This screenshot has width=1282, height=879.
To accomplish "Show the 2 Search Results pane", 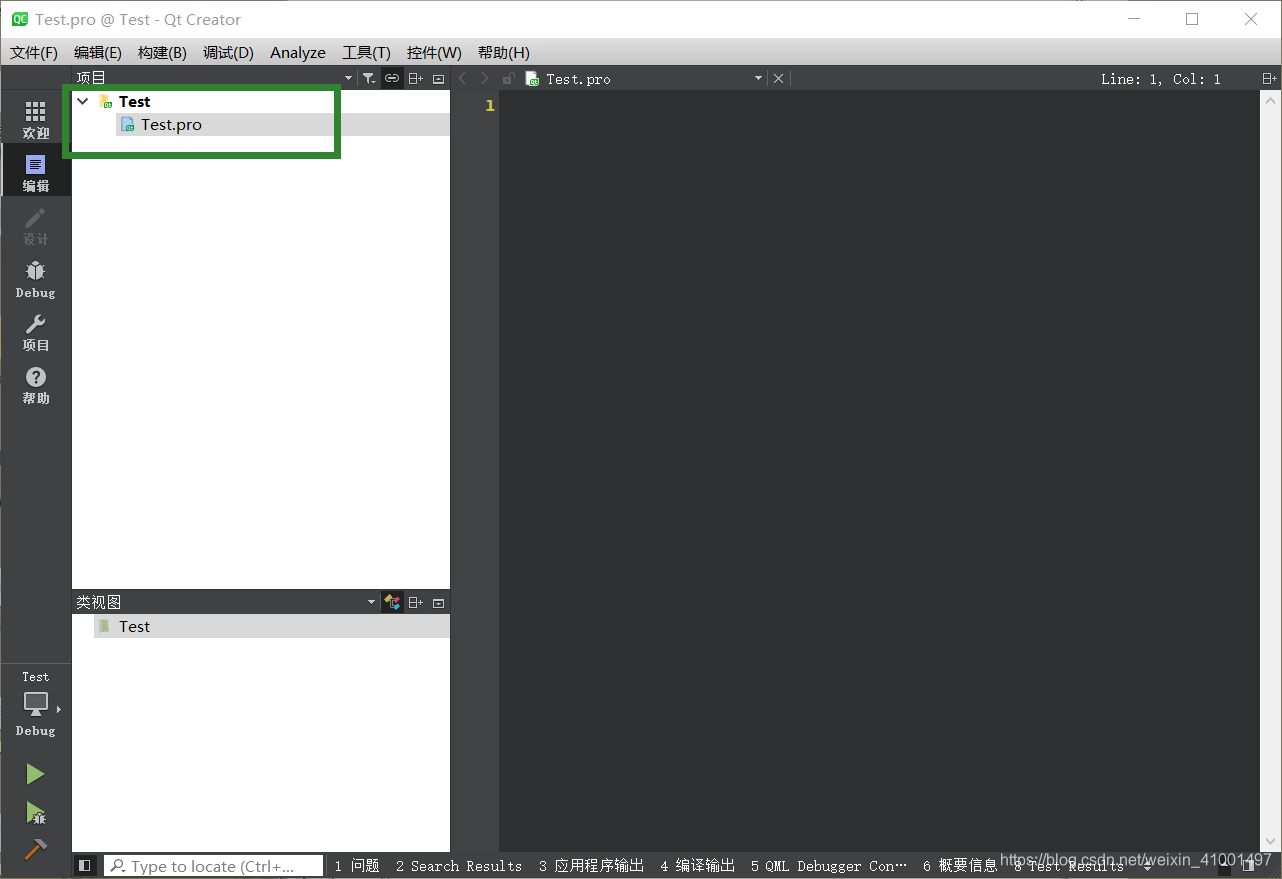I will [459, 866].
